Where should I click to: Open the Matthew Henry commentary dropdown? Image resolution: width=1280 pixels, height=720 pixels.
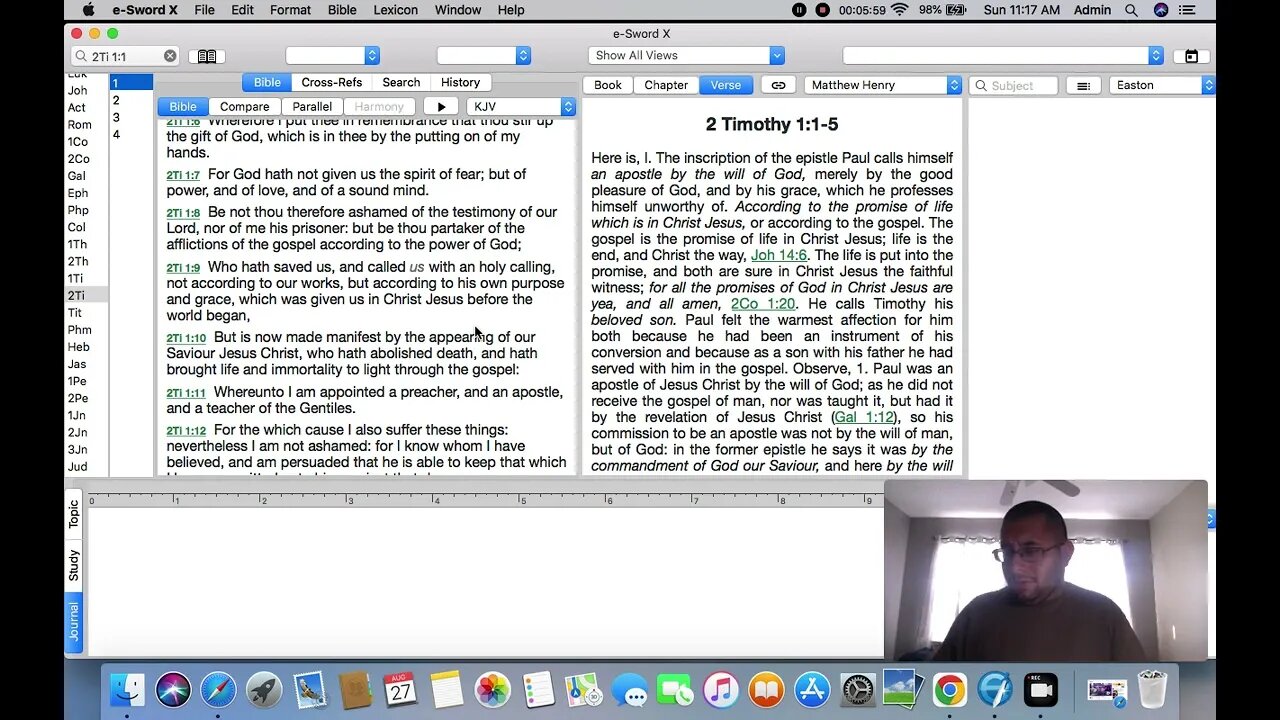tap(883, 85)
